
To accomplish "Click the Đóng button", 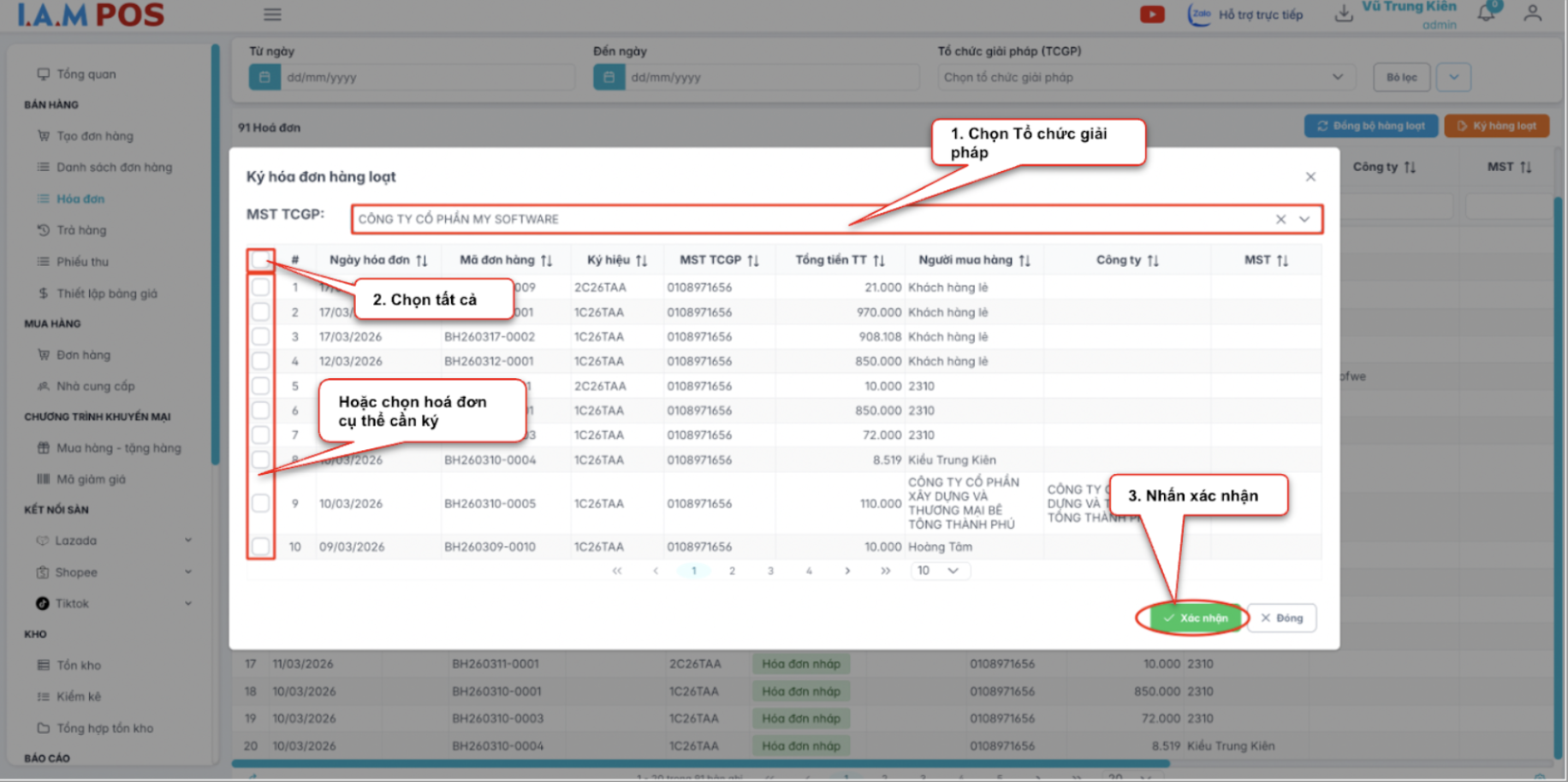I will pyautogui.click(x=1281, y=618).
